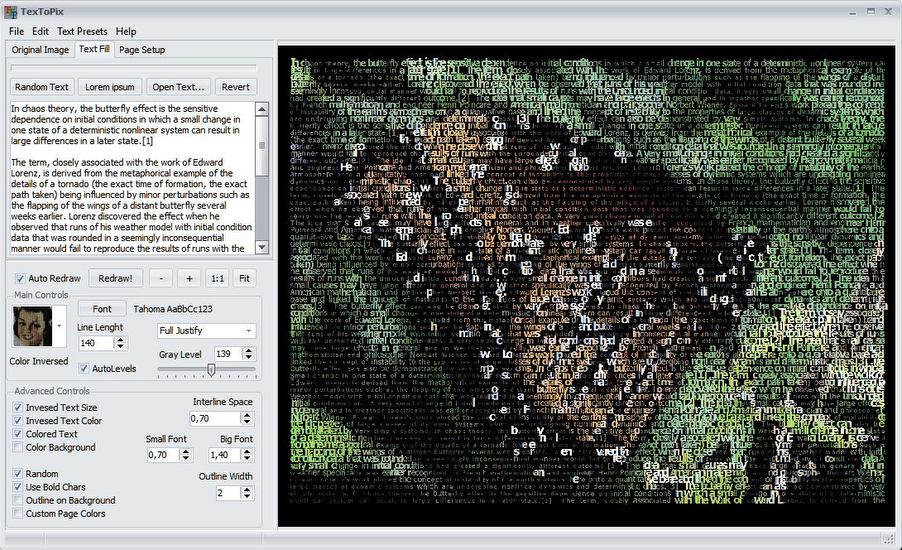Image resolution: width=902 pixels, height=550 pixels.
Task: Click the Big Font value field
Action: point(225,454)
